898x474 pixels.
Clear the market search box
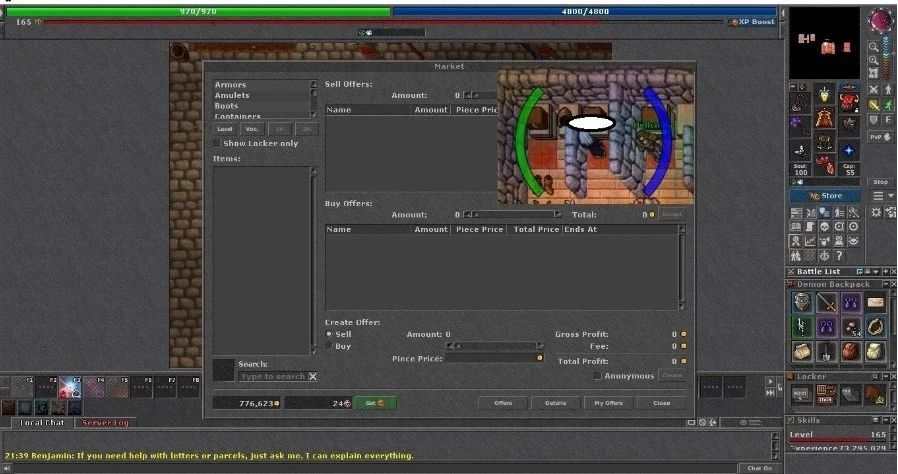[x=313, y=376]
